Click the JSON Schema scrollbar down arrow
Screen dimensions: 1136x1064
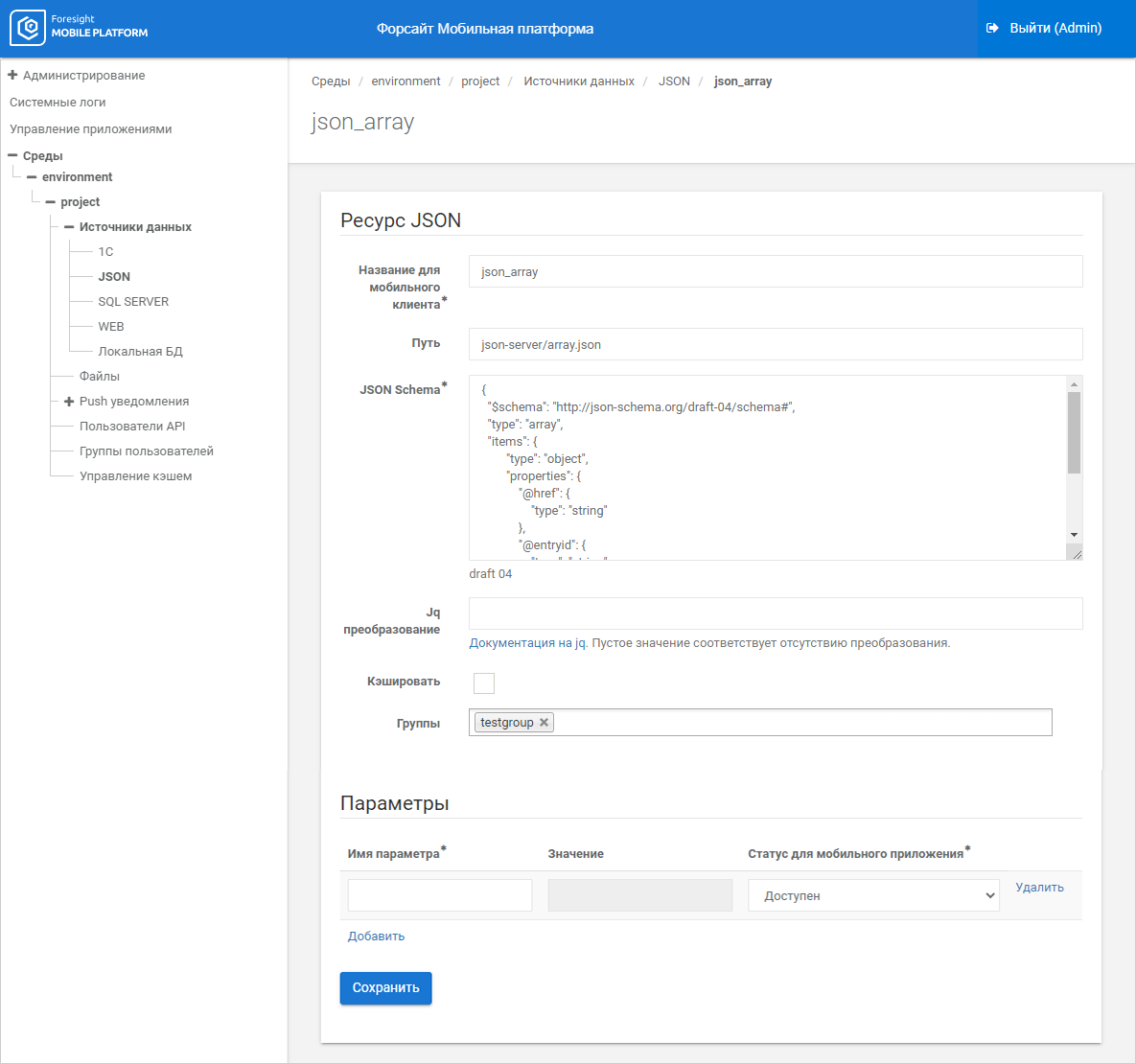1075,535
